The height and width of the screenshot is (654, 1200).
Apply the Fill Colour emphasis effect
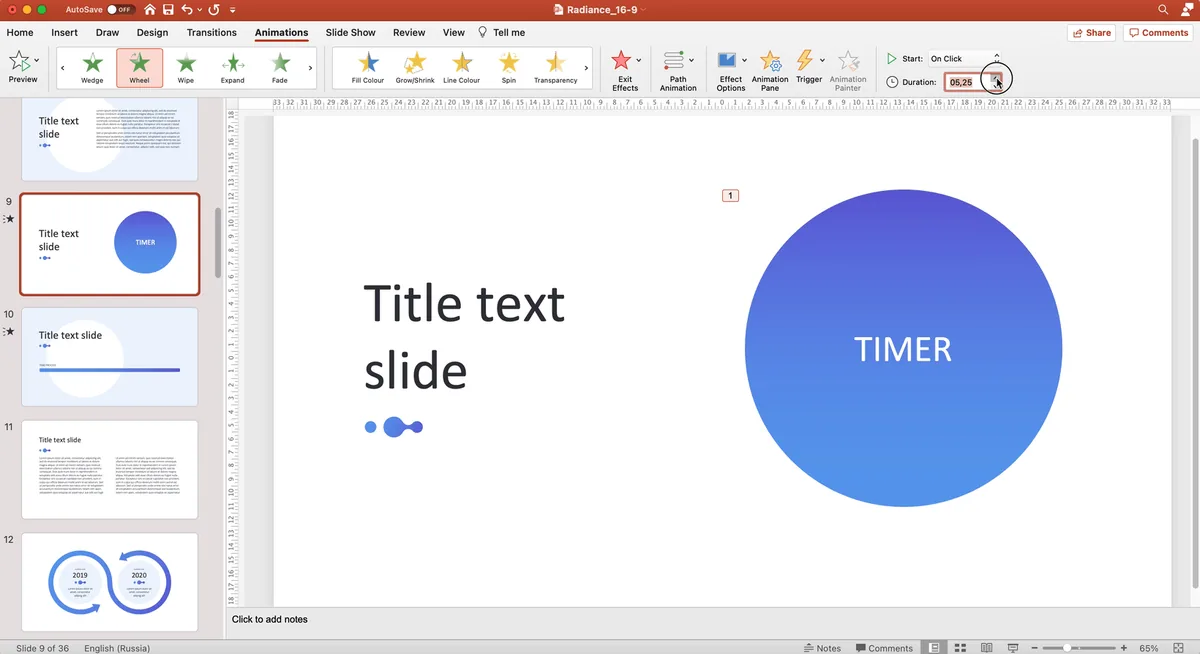(x=368, y=68)
